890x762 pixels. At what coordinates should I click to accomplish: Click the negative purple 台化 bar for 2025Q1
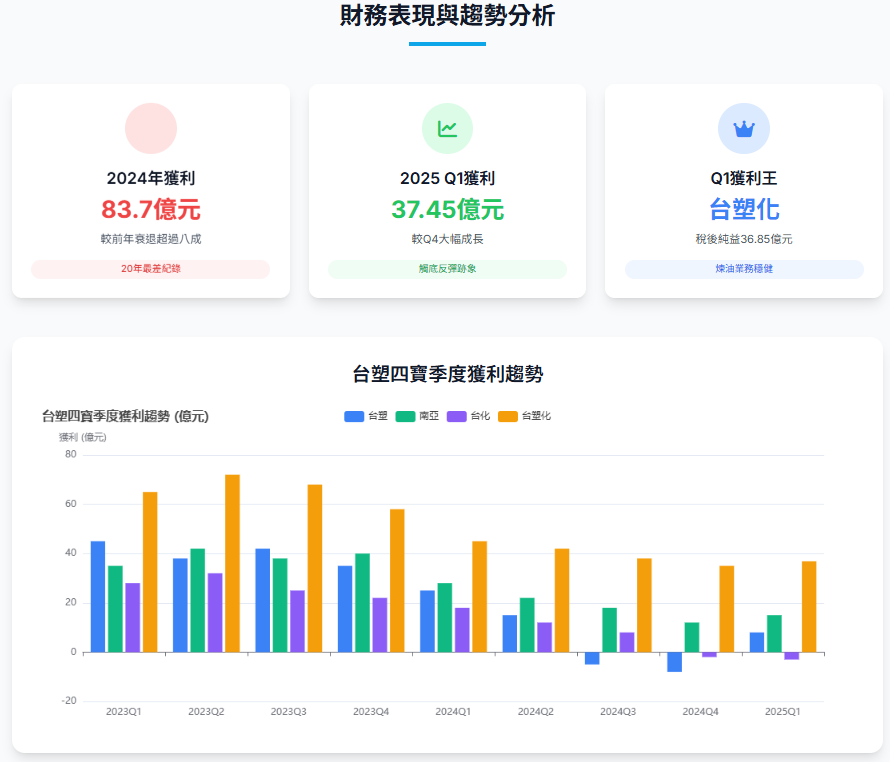click(x=792, y=656)
